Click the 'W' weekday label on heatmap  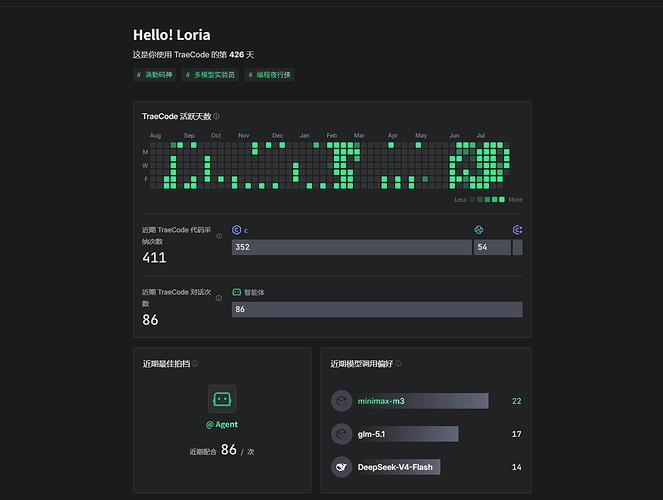tap(145, 166)
